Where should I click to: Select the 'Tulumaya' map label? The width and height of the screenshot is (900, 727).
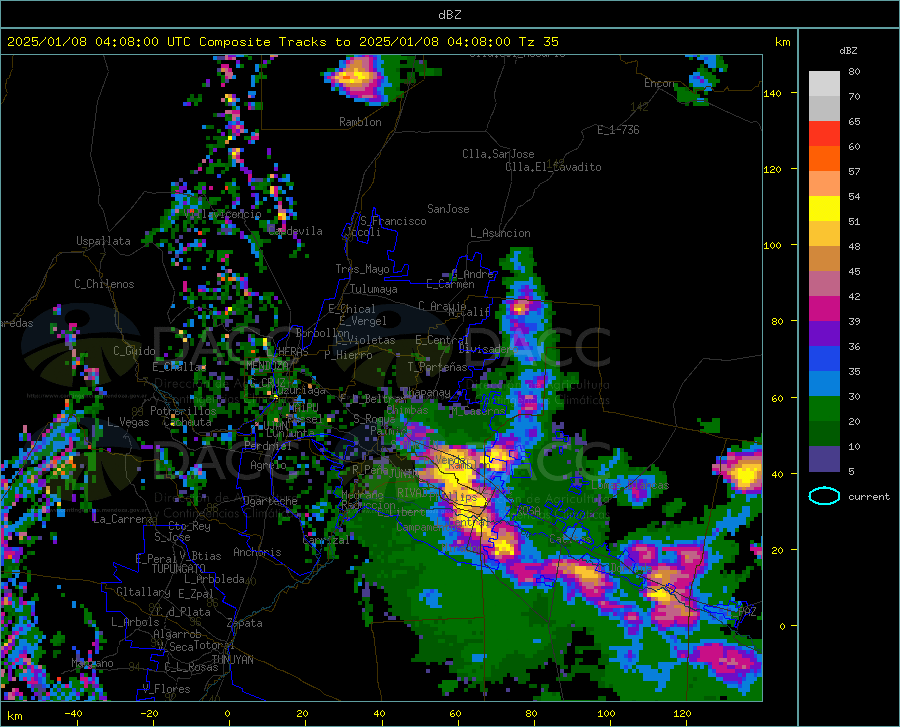373,289
